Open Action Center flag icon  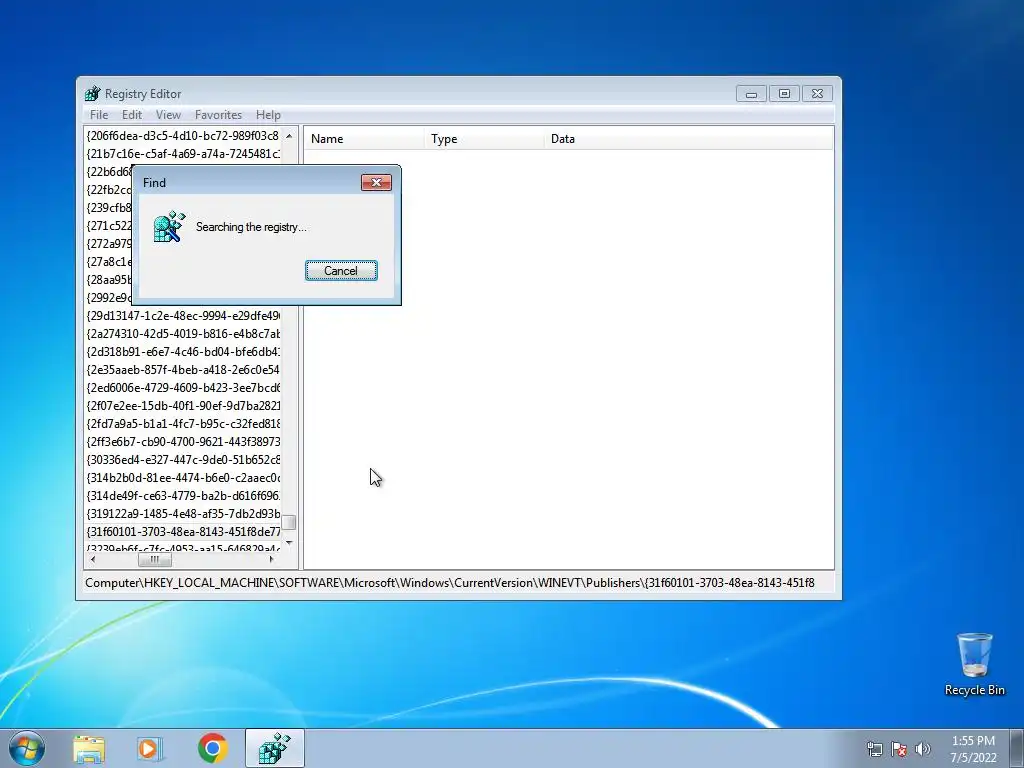click(x=899, y=749)
